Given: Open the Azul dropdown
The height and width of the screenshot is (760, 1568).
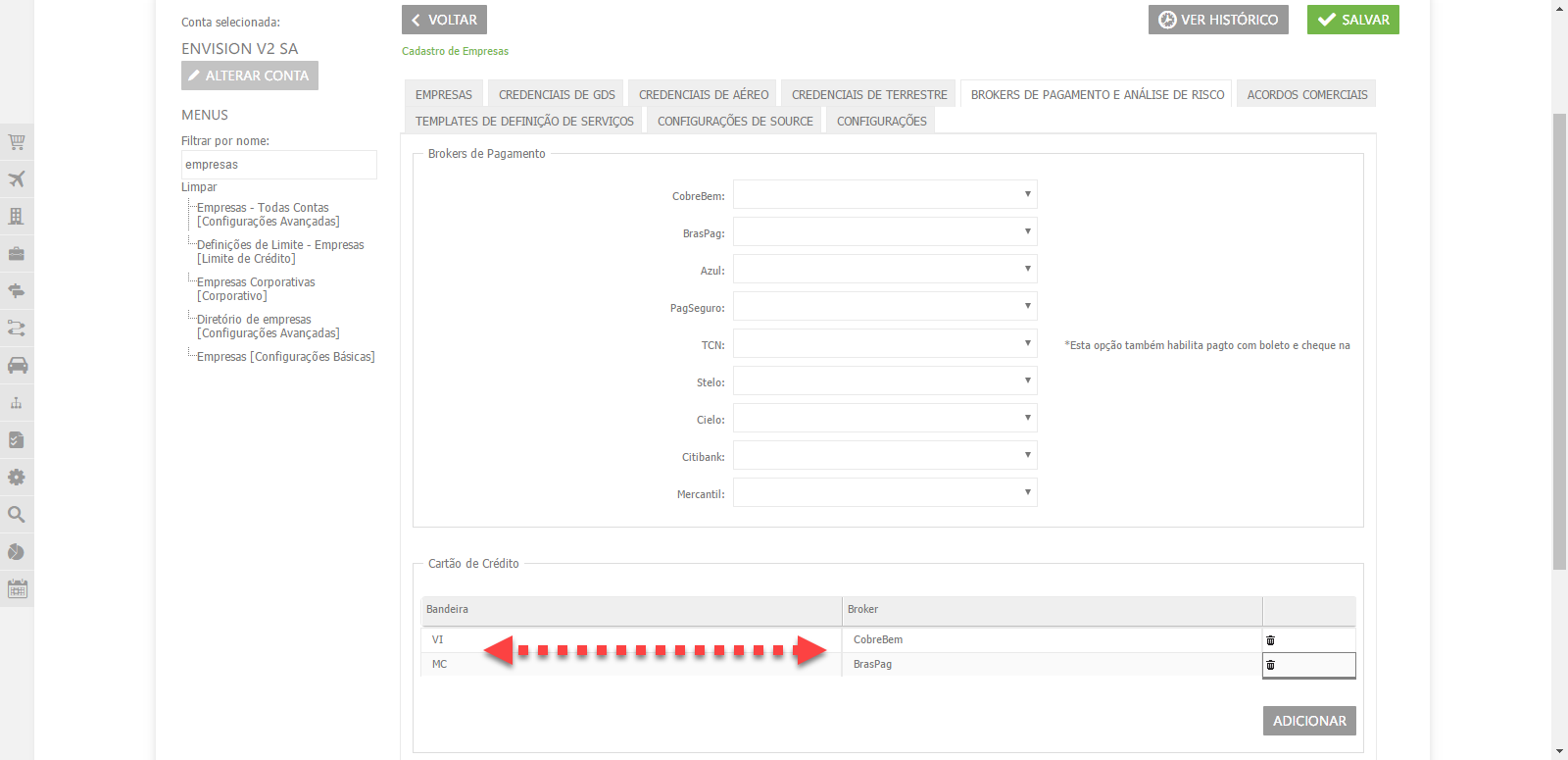Looking at the screenshot, I should click(885, 269).
